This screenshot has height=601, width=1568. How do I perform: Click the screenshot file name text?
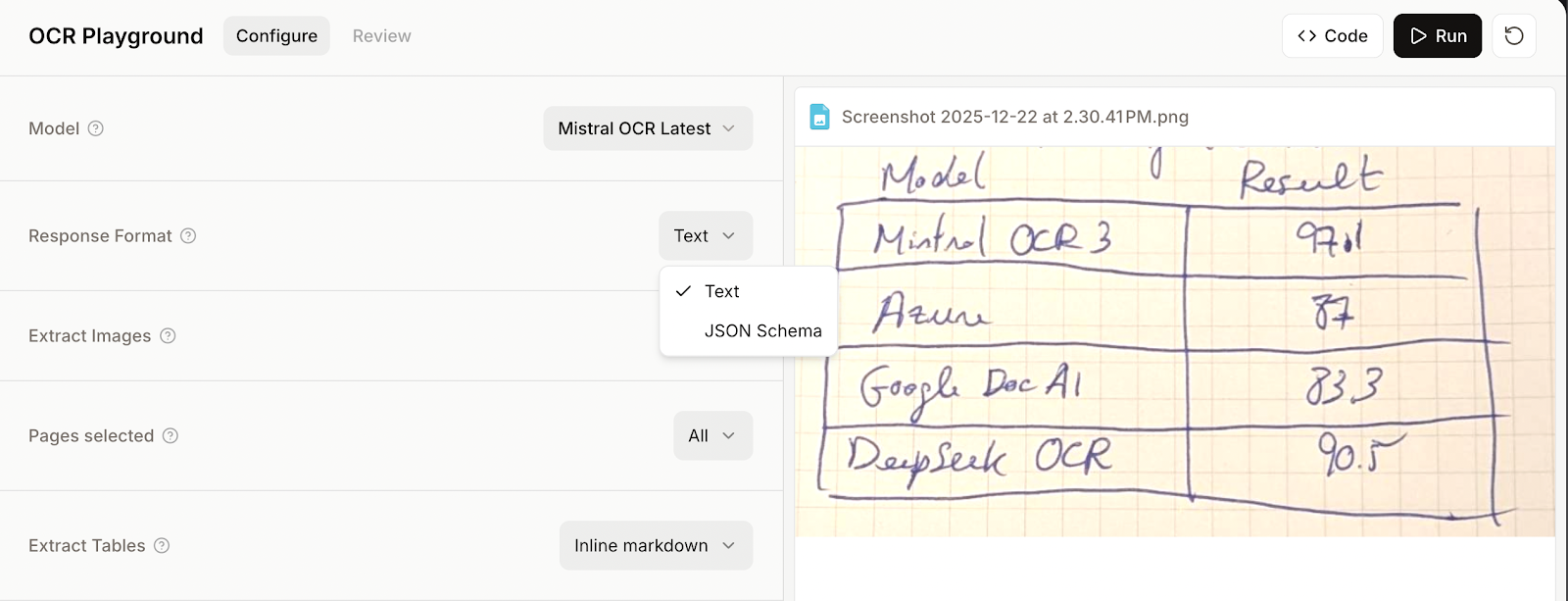1015,117
